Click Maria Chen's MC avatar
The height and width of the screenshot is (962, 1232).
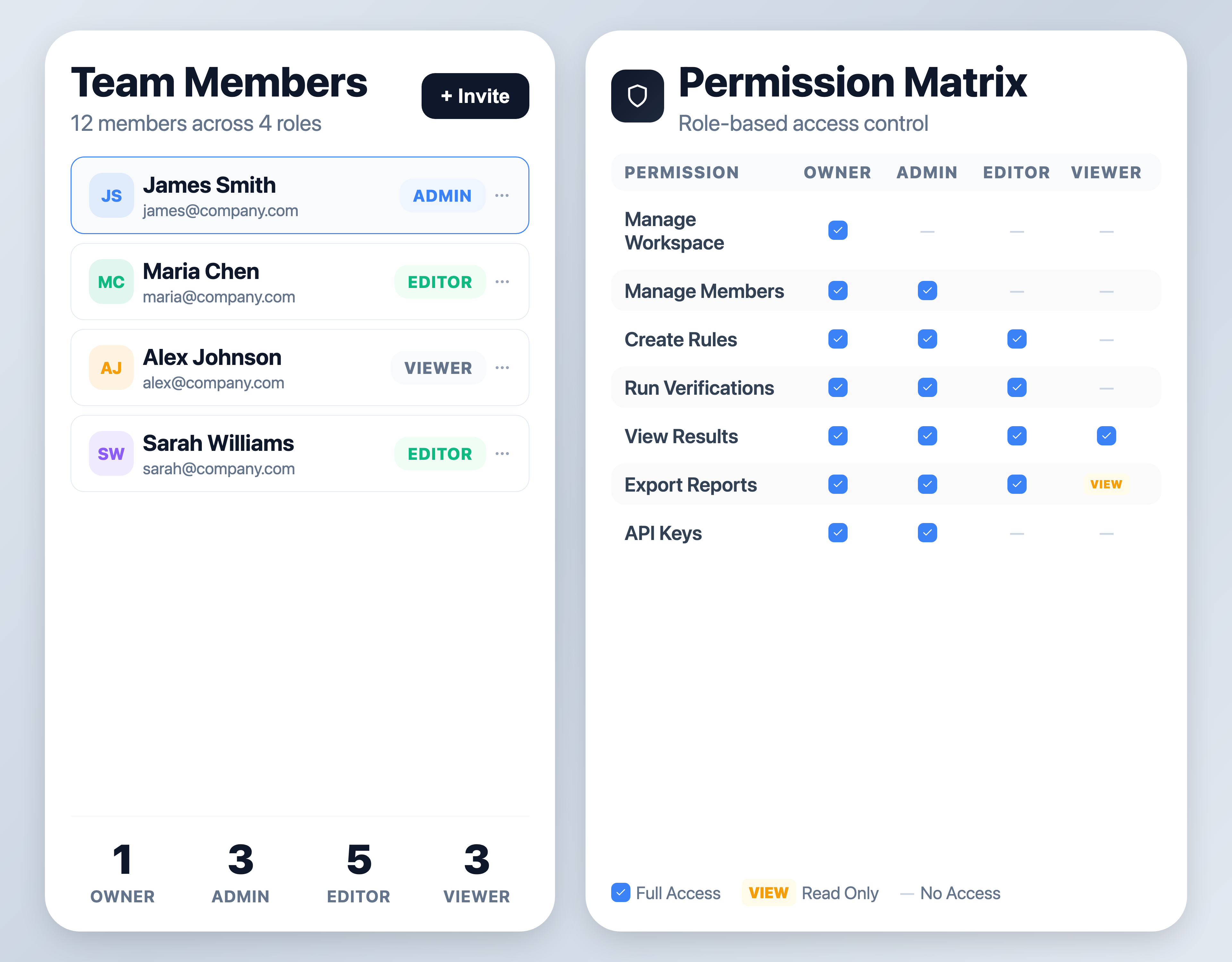(111, 281)
